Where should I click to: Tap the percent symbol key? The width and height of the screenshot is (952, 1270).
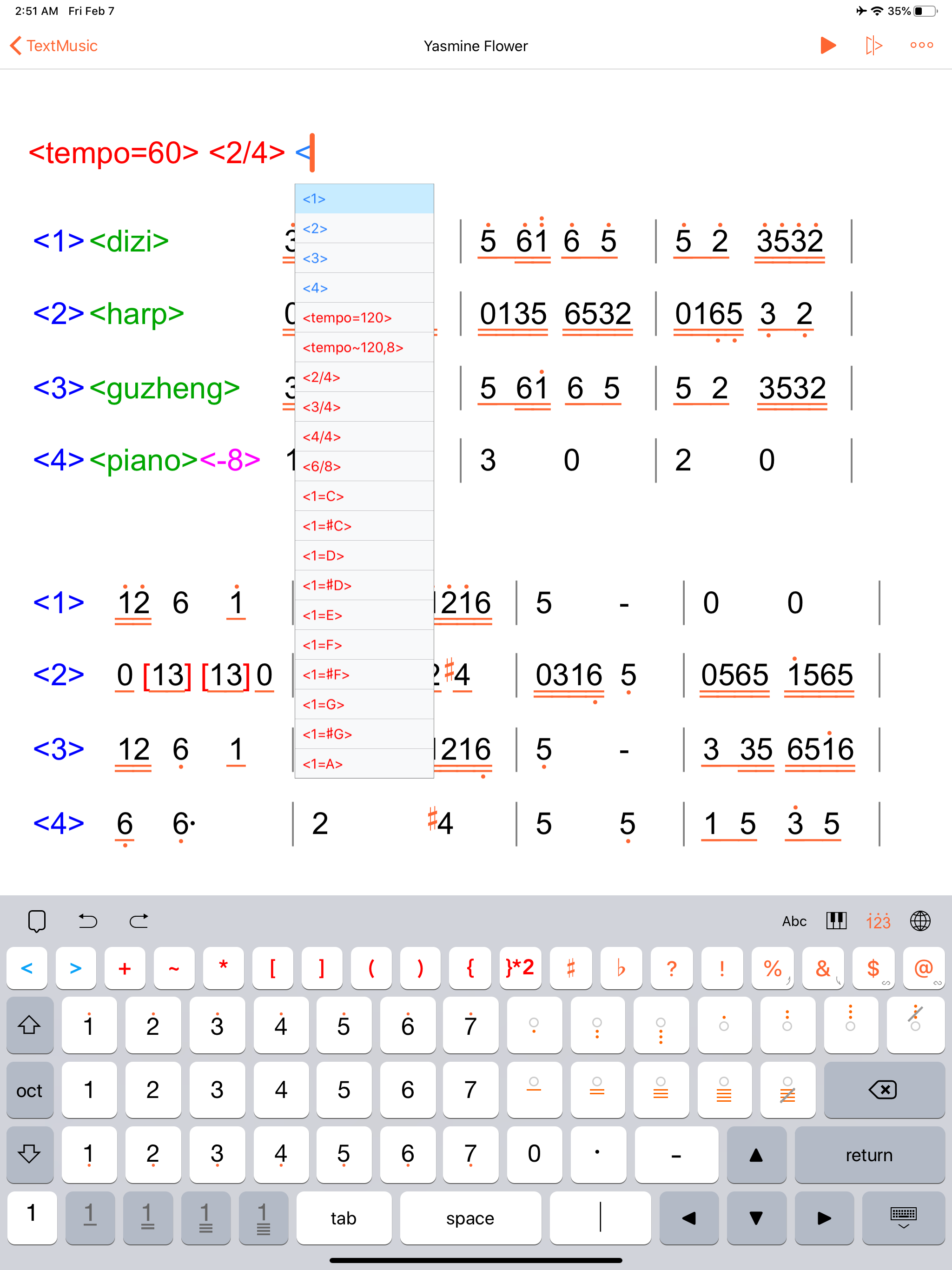click(x=773, y=969)
